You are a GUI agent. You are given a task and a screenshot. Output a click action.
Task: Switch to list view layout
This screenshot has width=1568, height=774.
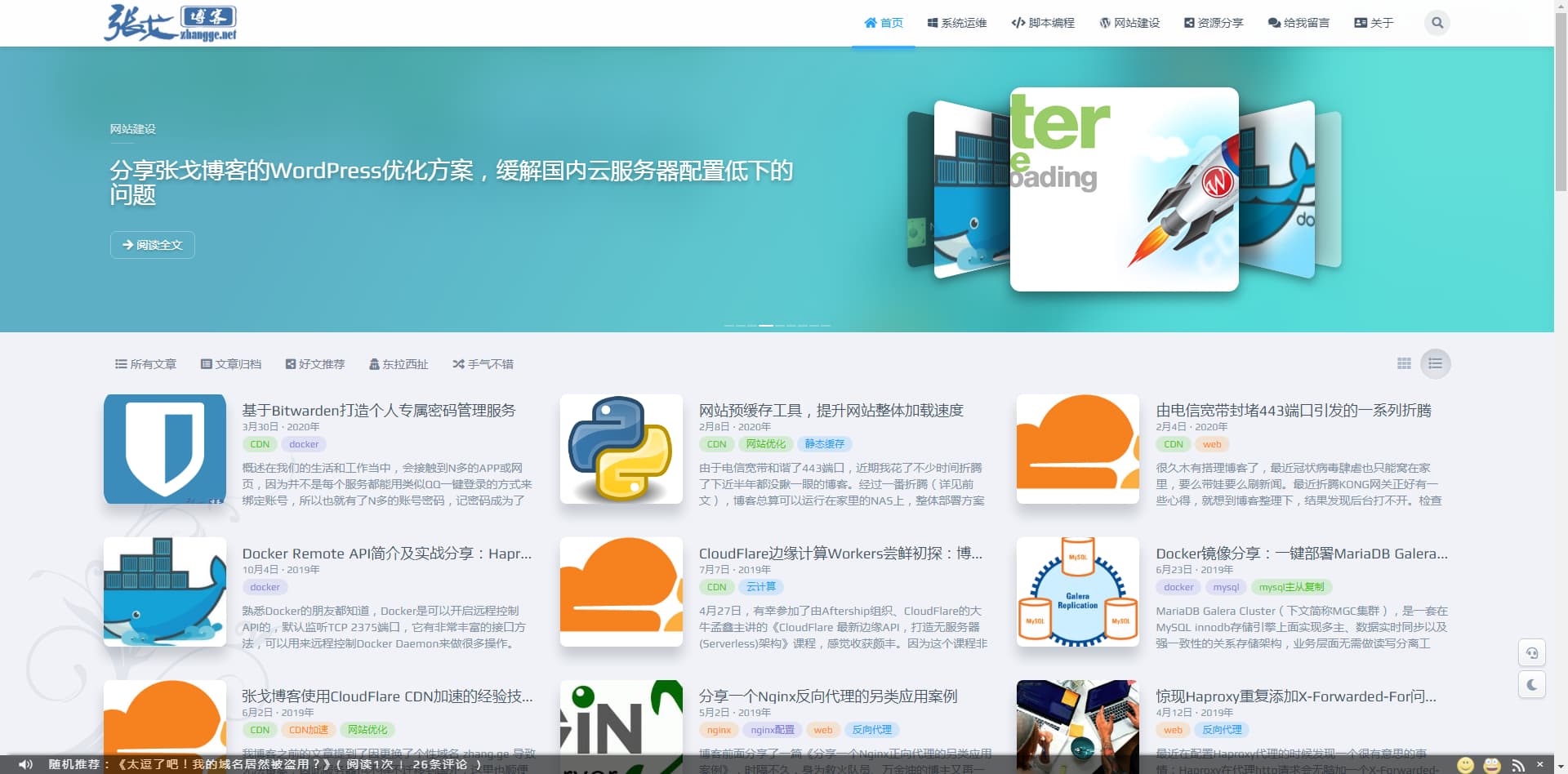1435,364
